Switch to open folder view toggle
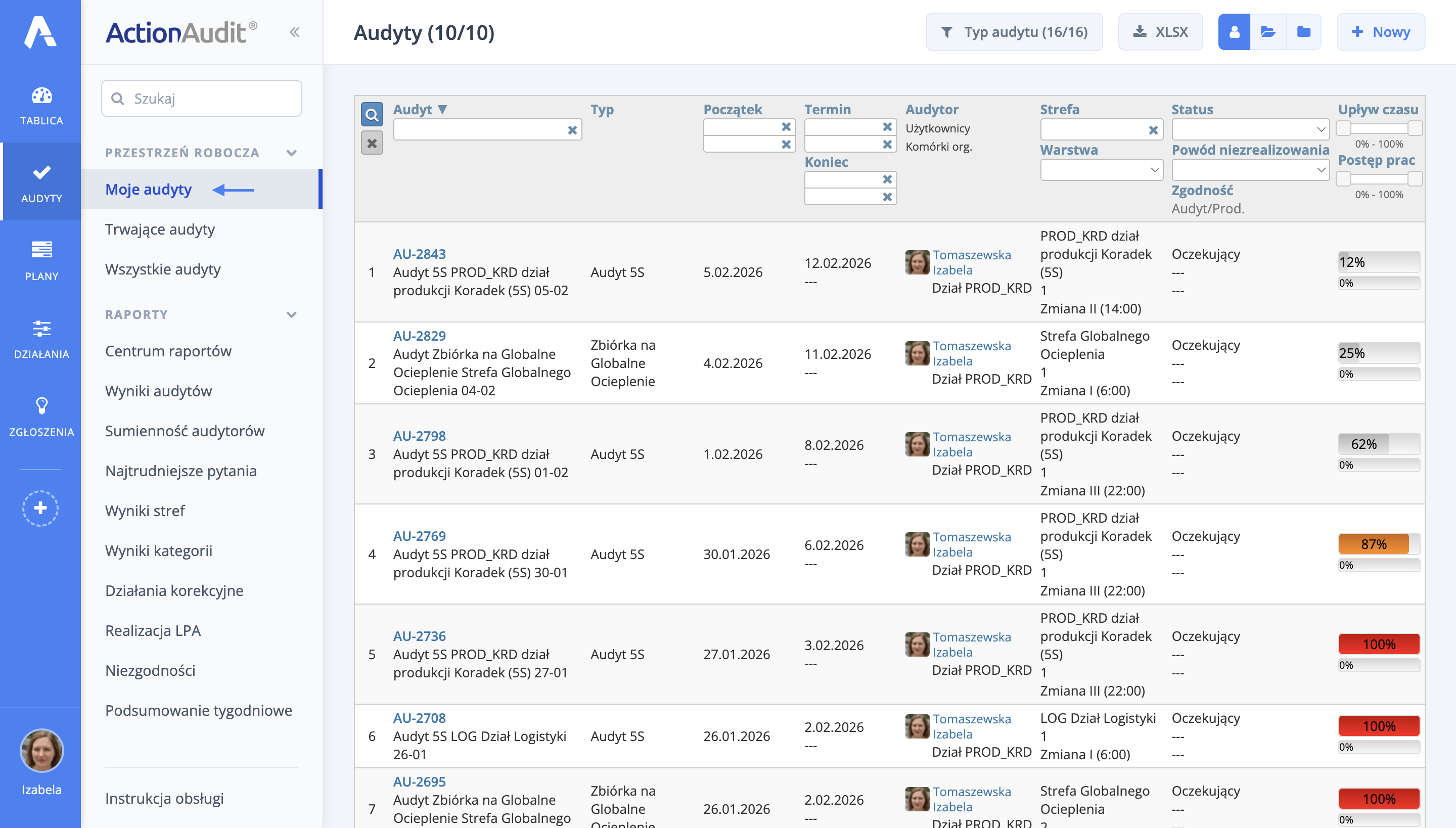Viewport: 1456px width, 828px height. 1268,32
